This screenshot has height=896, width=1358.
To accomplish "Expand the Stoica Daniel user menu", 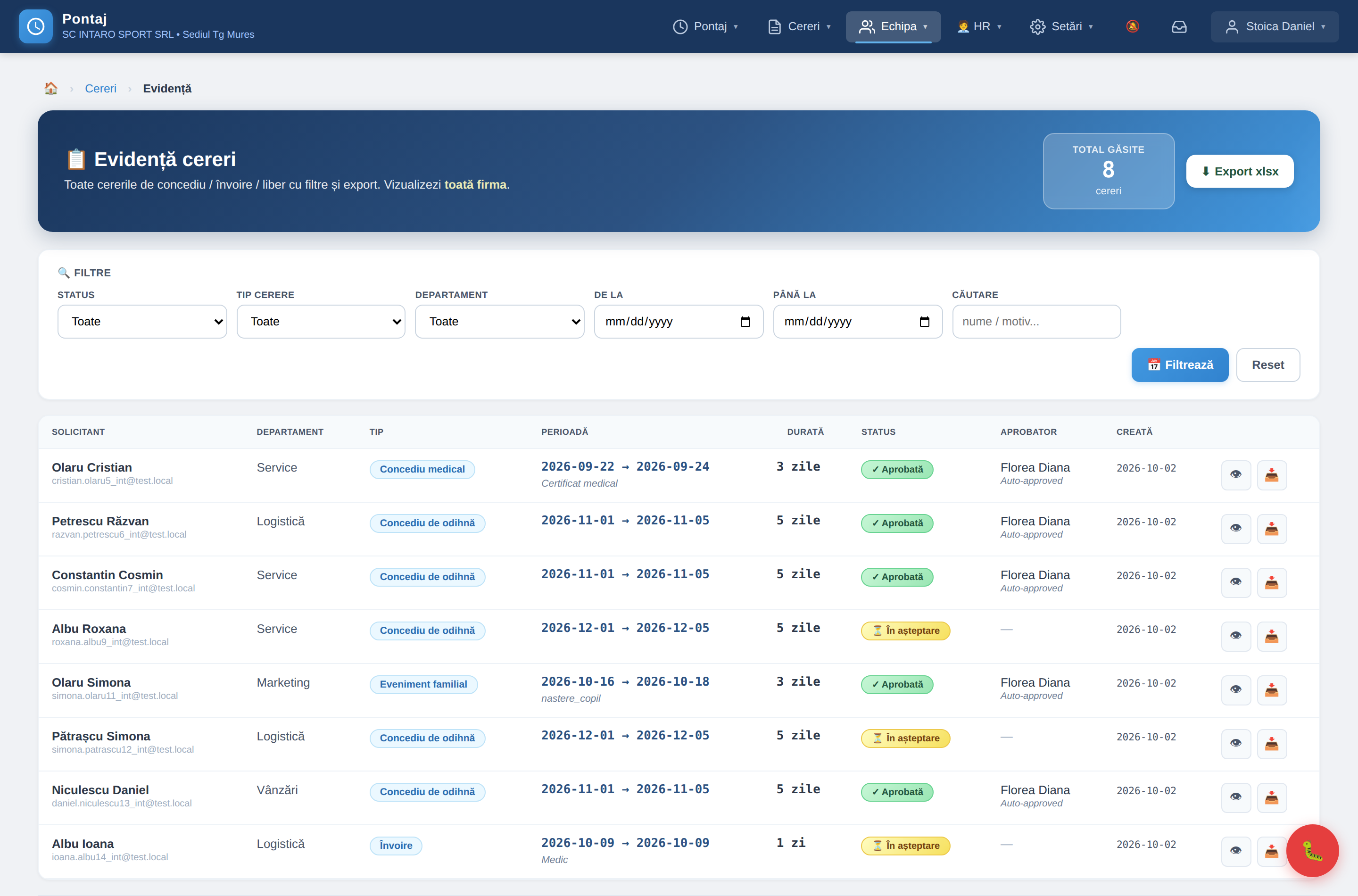I will click(x=1275, y=26).
